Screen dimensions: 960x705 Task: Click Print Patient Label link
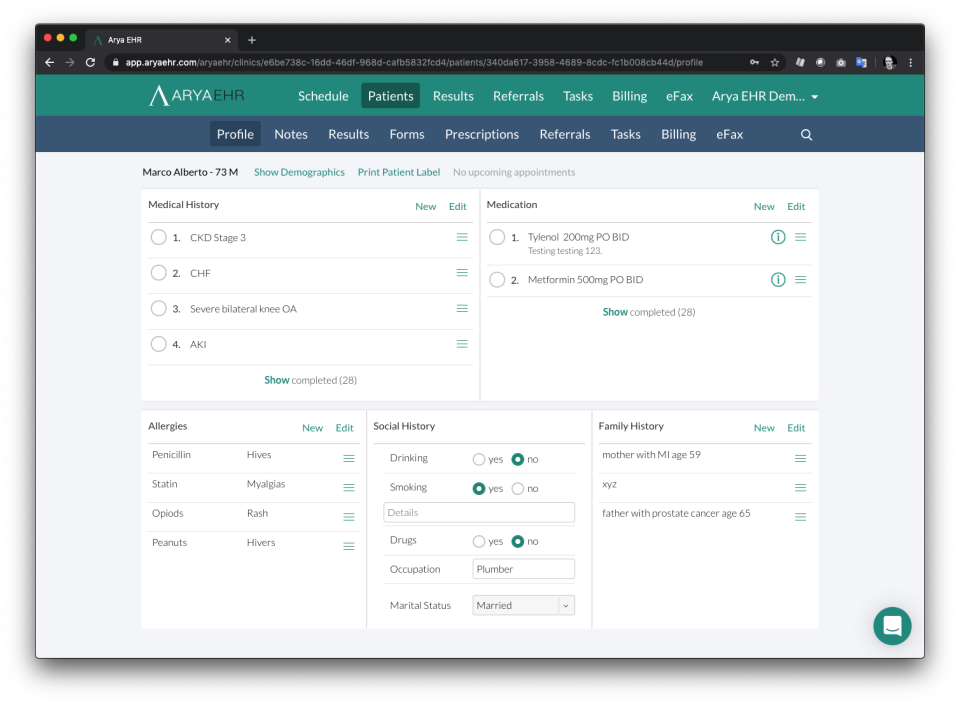coord(399,172)
